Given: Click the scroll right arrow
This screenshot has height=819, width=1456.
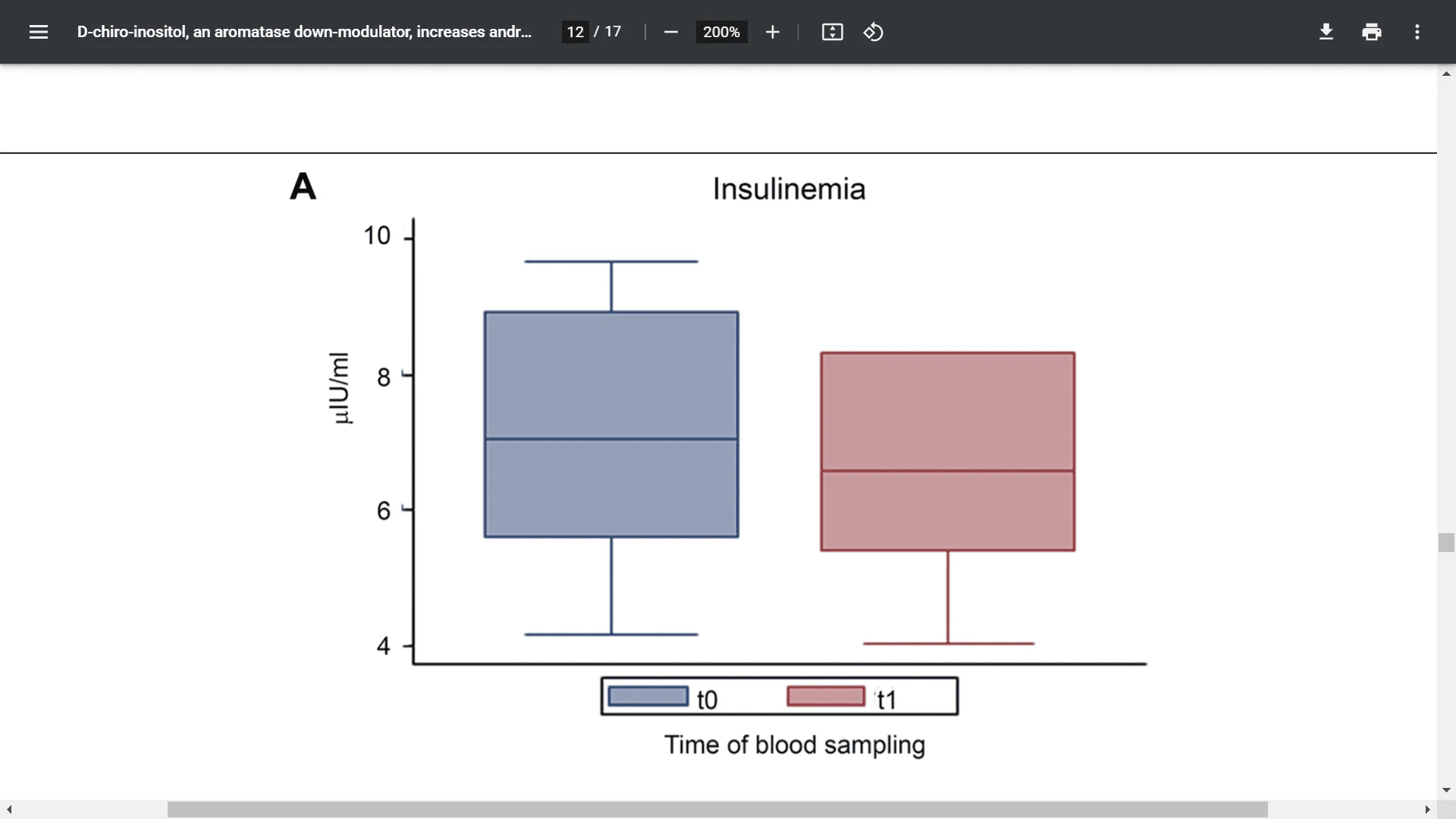Looking at the screenshot, I should [x=1427, y=810].
